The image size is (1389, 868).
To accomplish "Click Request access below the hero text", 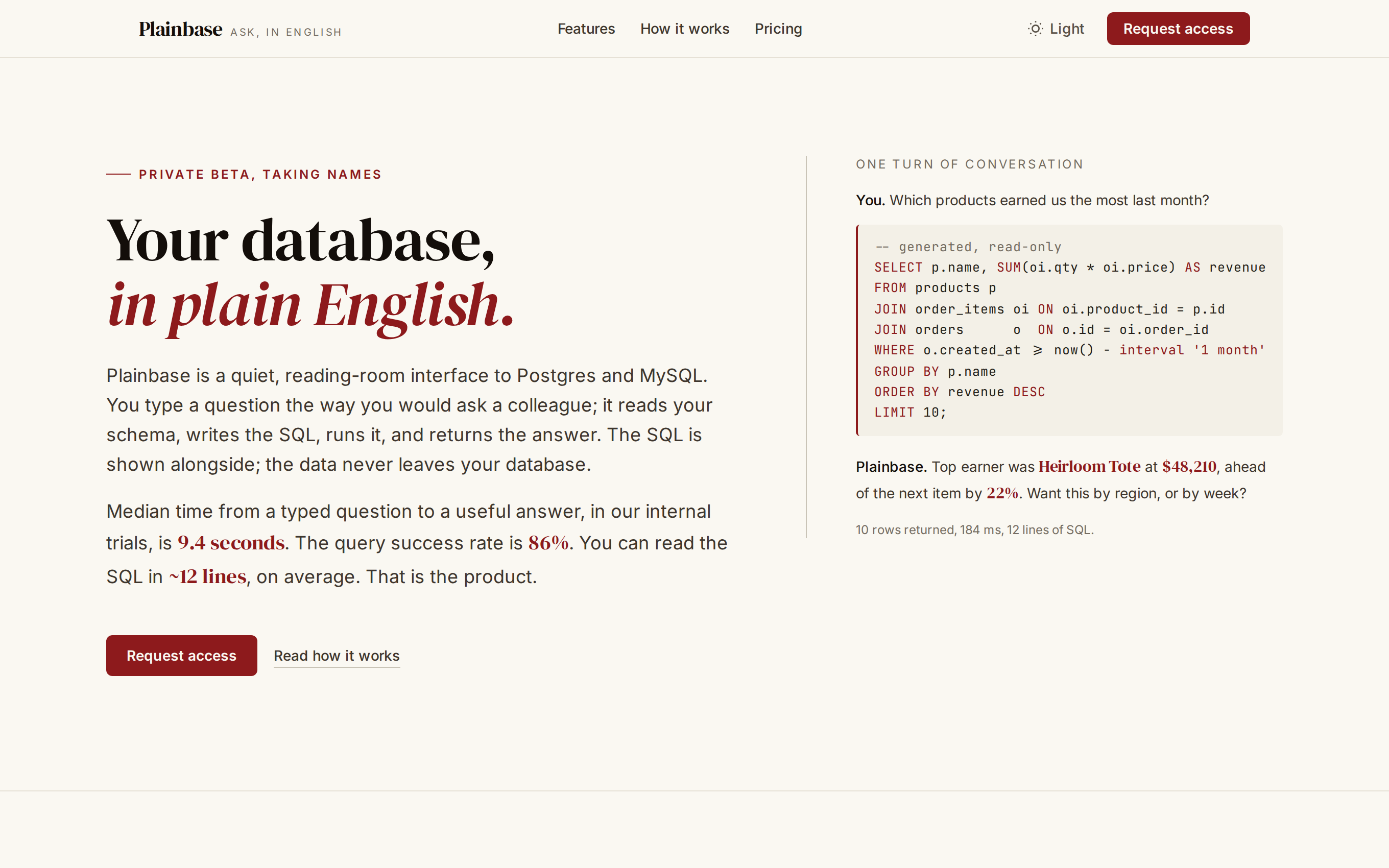I will click(x=181, y=655).
